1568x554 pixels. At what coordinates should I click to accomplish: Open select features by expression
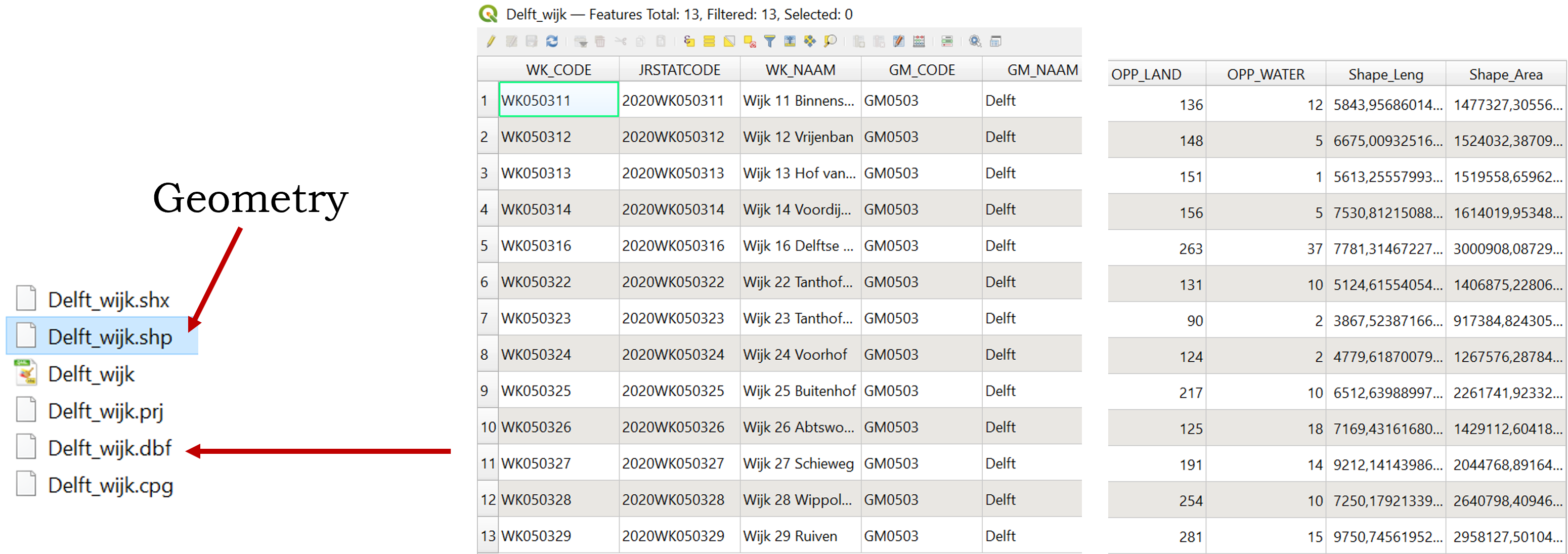tap(689, 41)
